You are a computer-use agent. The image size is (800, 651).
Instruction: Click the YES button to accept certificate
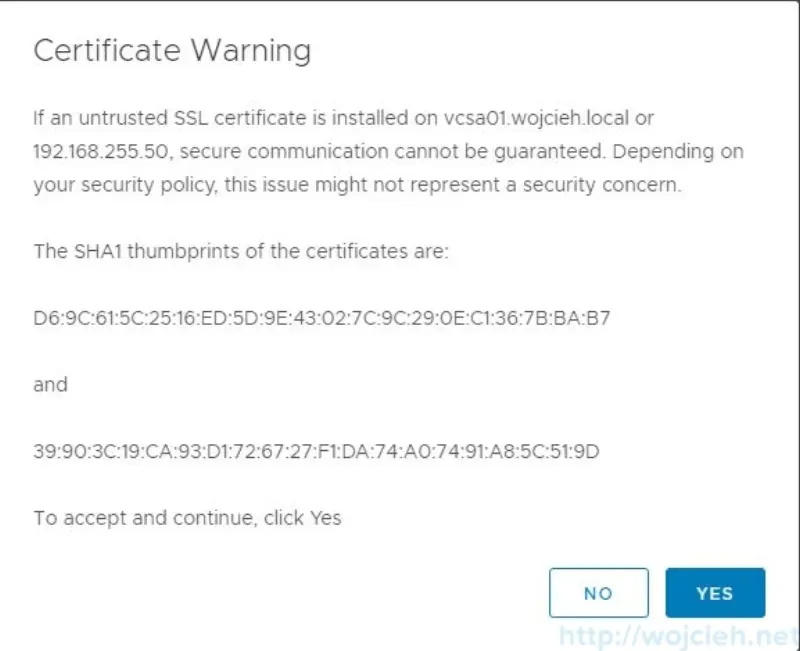[715, 592]
